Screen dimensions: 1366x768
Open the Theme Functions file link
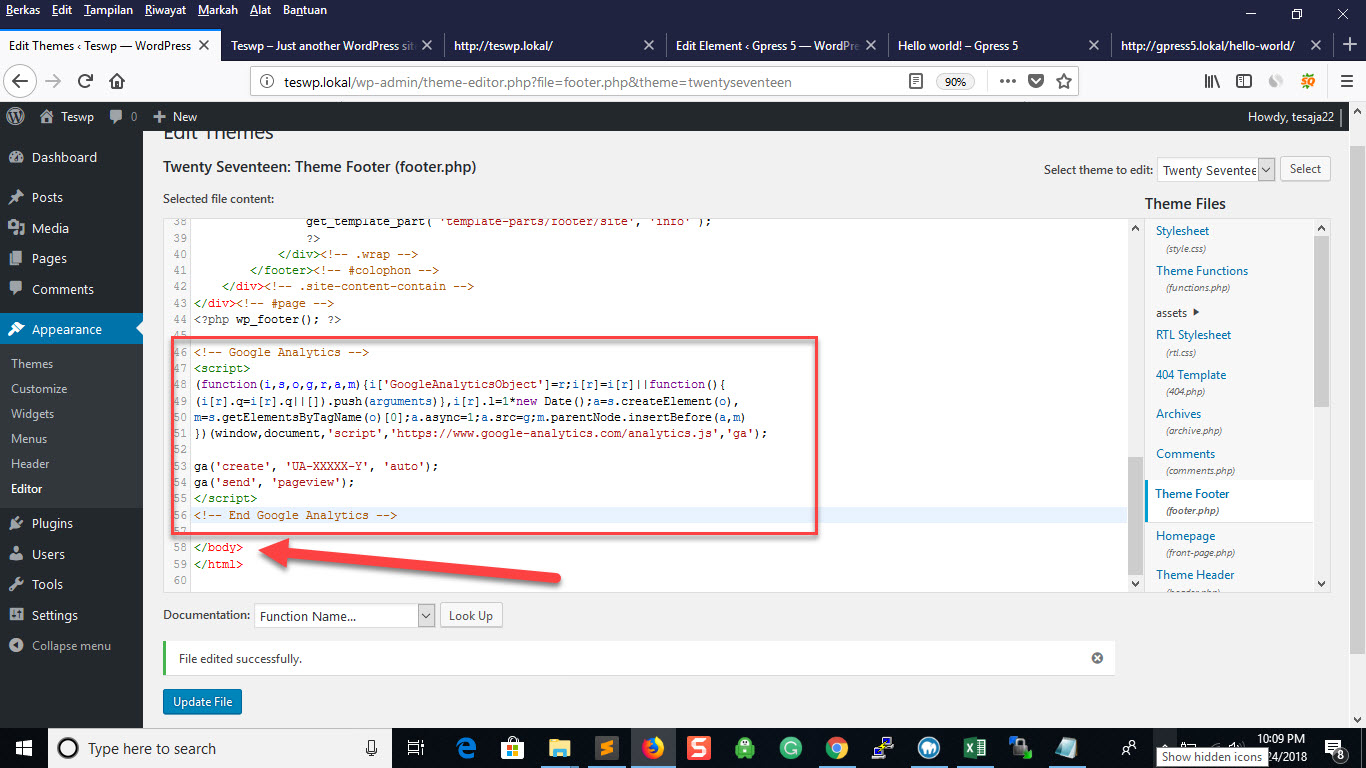(1202, 271)
